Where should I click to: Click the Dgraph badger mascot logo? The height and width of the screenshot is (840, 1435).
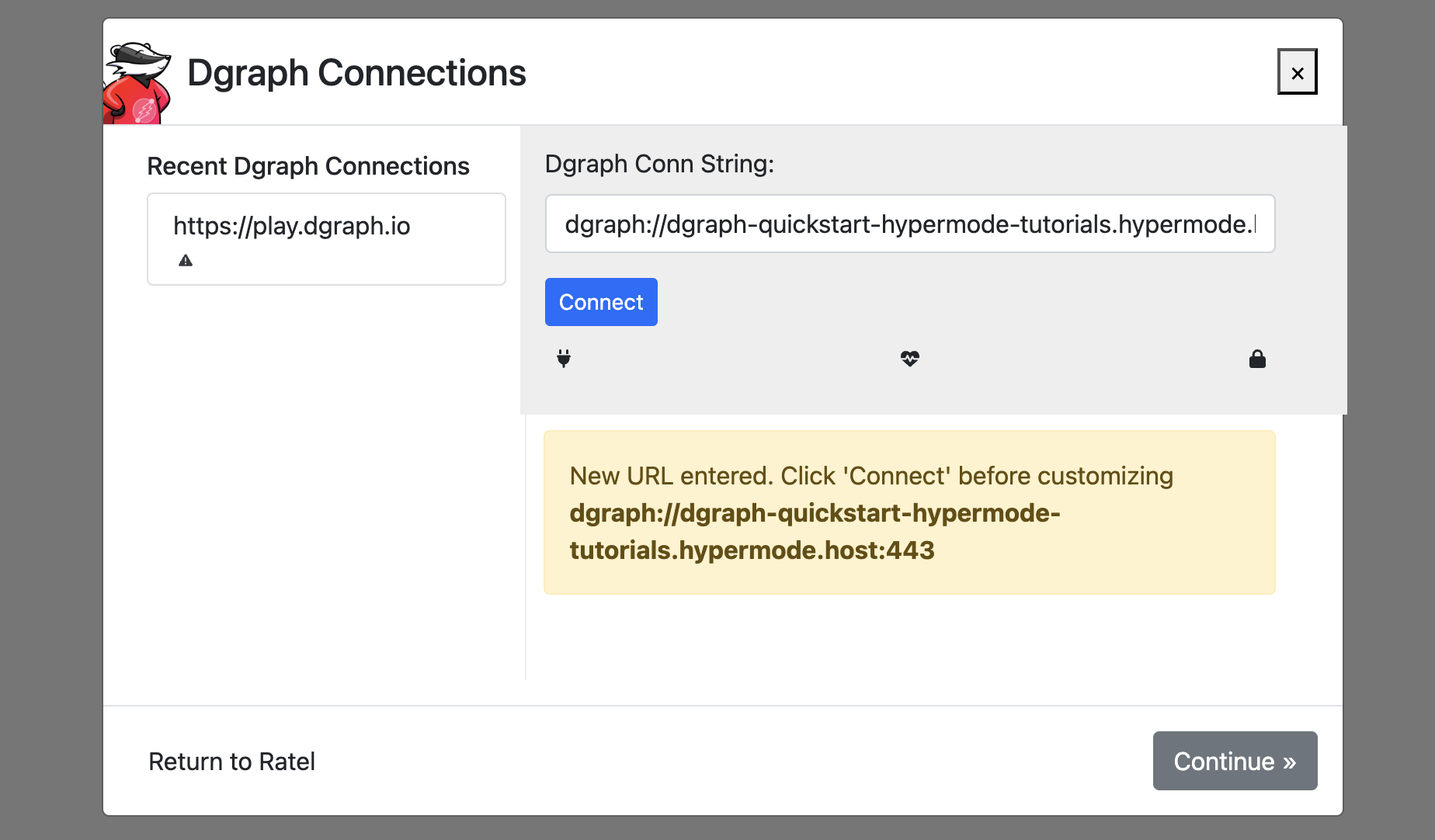pos(137,82)
